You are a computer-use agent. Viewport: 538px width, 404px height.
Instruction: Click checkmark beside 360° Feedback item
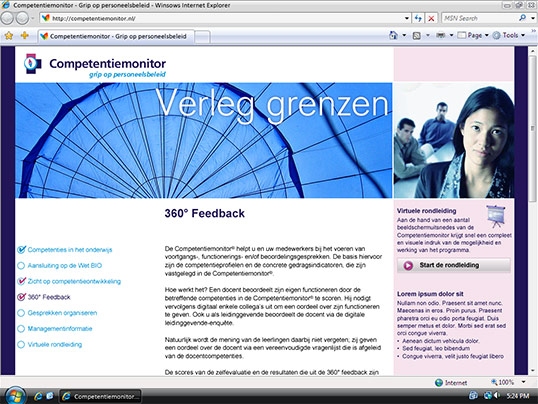point(21,297)
